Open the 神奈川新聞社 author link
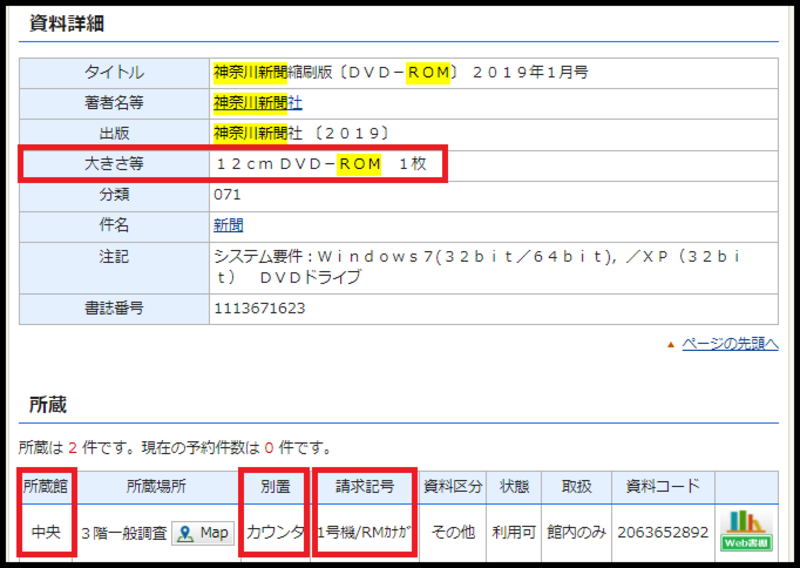 tap(258, 103)
